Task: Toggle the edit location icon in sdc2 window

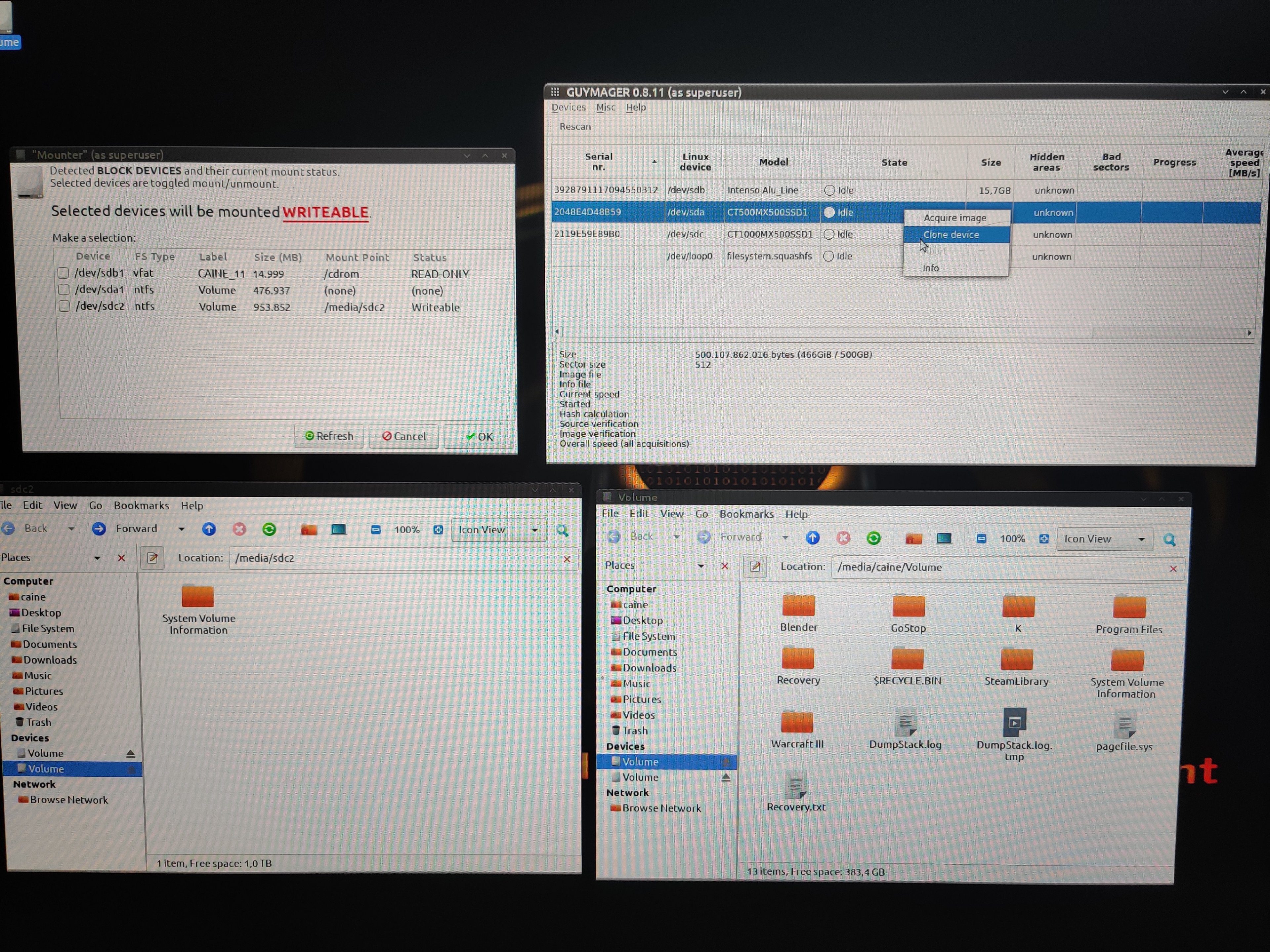Action: point(152,558)
